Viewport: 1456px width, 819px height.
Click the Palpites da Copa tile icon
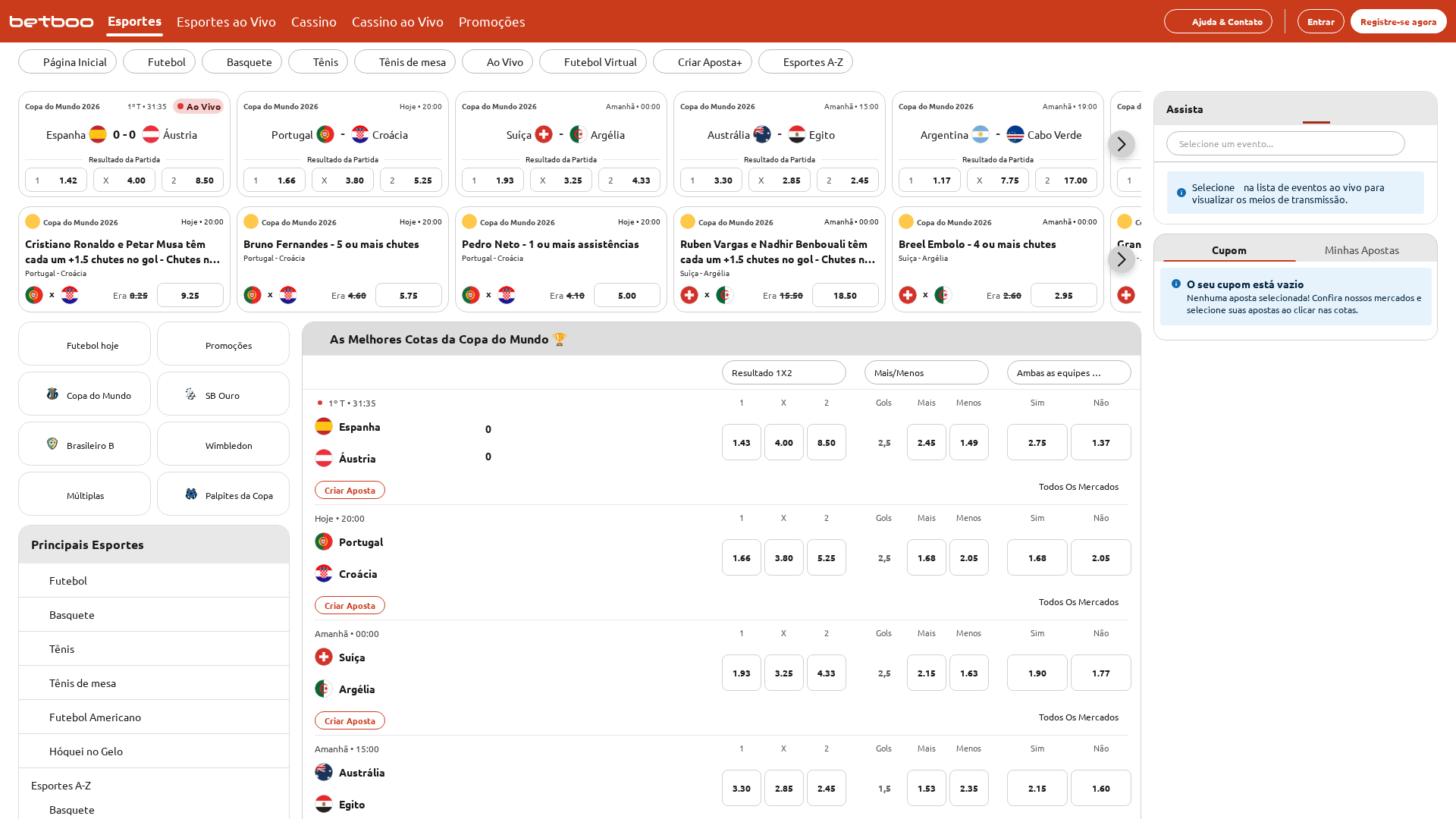191,494
